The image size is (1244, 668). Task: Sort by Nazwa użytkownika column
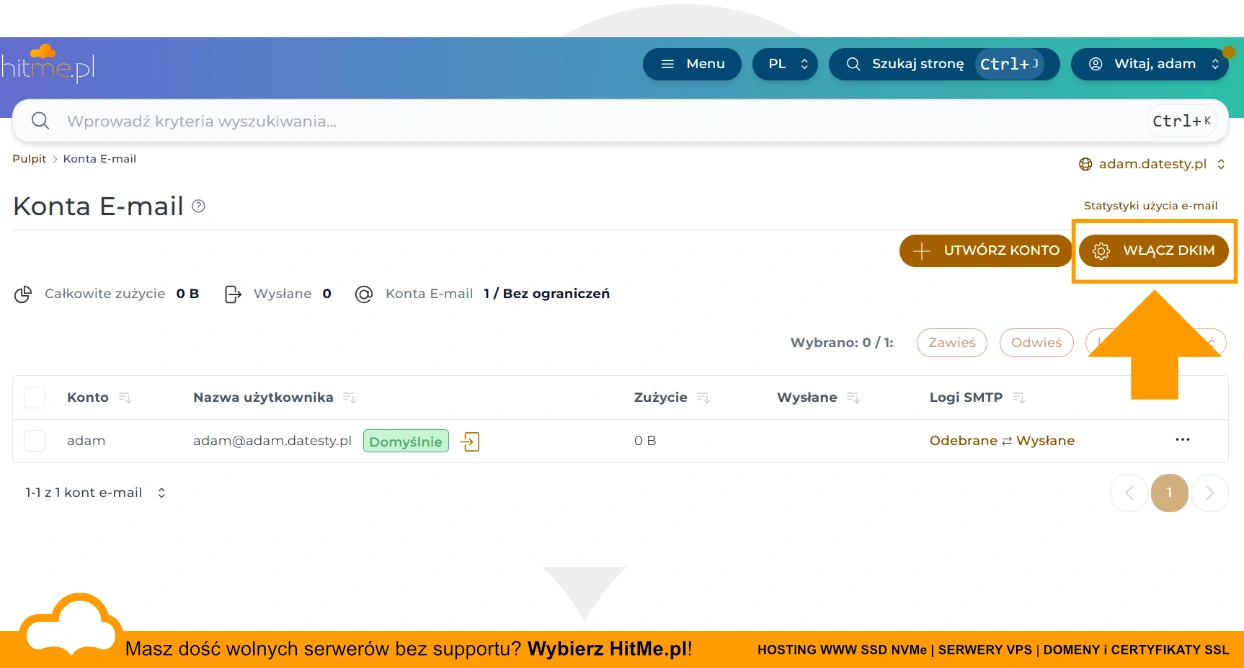(x=274, y=397)
